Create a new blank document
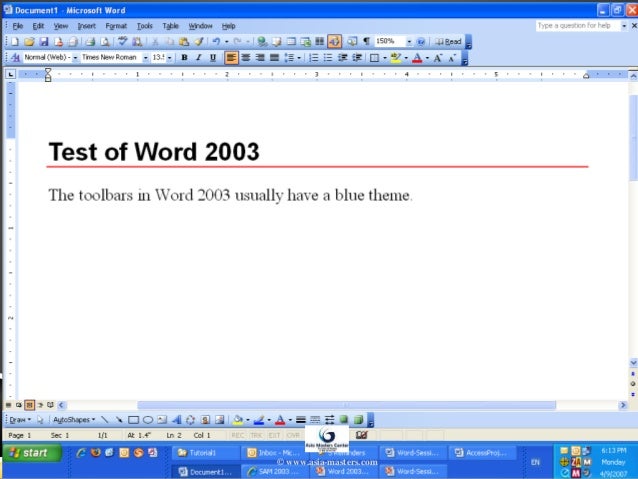This screenshot has height=479, width=638. pyautogui.click(x=14, y=42)
